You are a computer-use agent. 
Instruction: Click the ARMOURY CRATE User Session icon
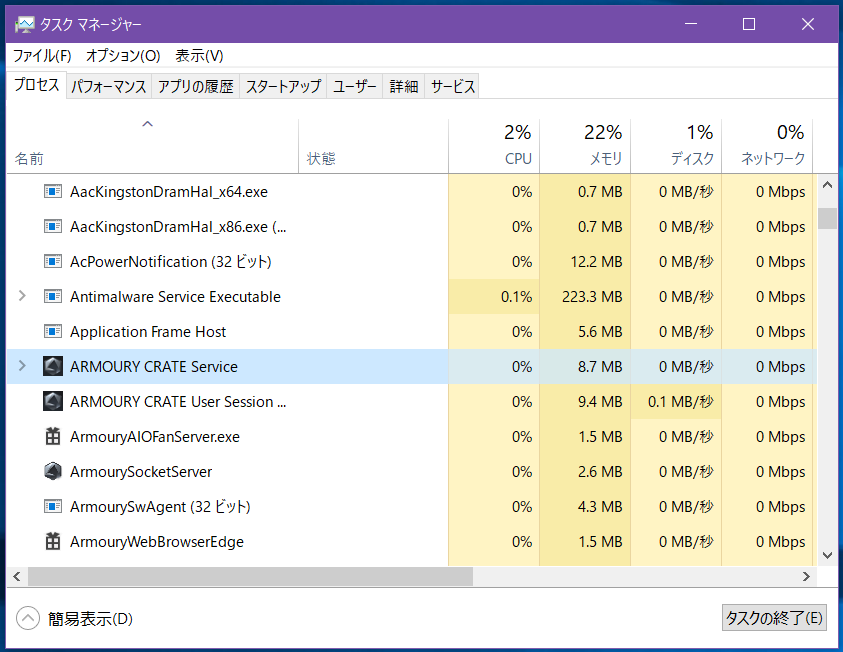pos(53,402)
